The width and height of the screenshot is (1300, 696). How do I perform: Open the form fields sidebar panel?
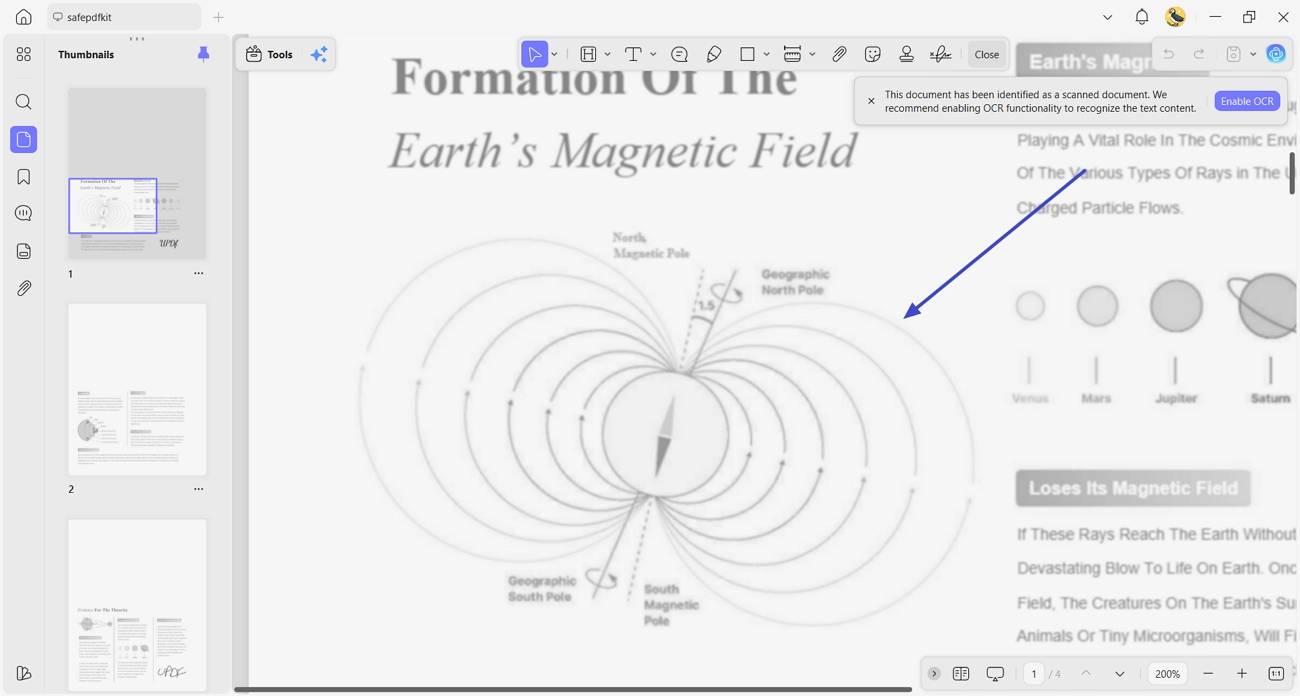point(24,251)
